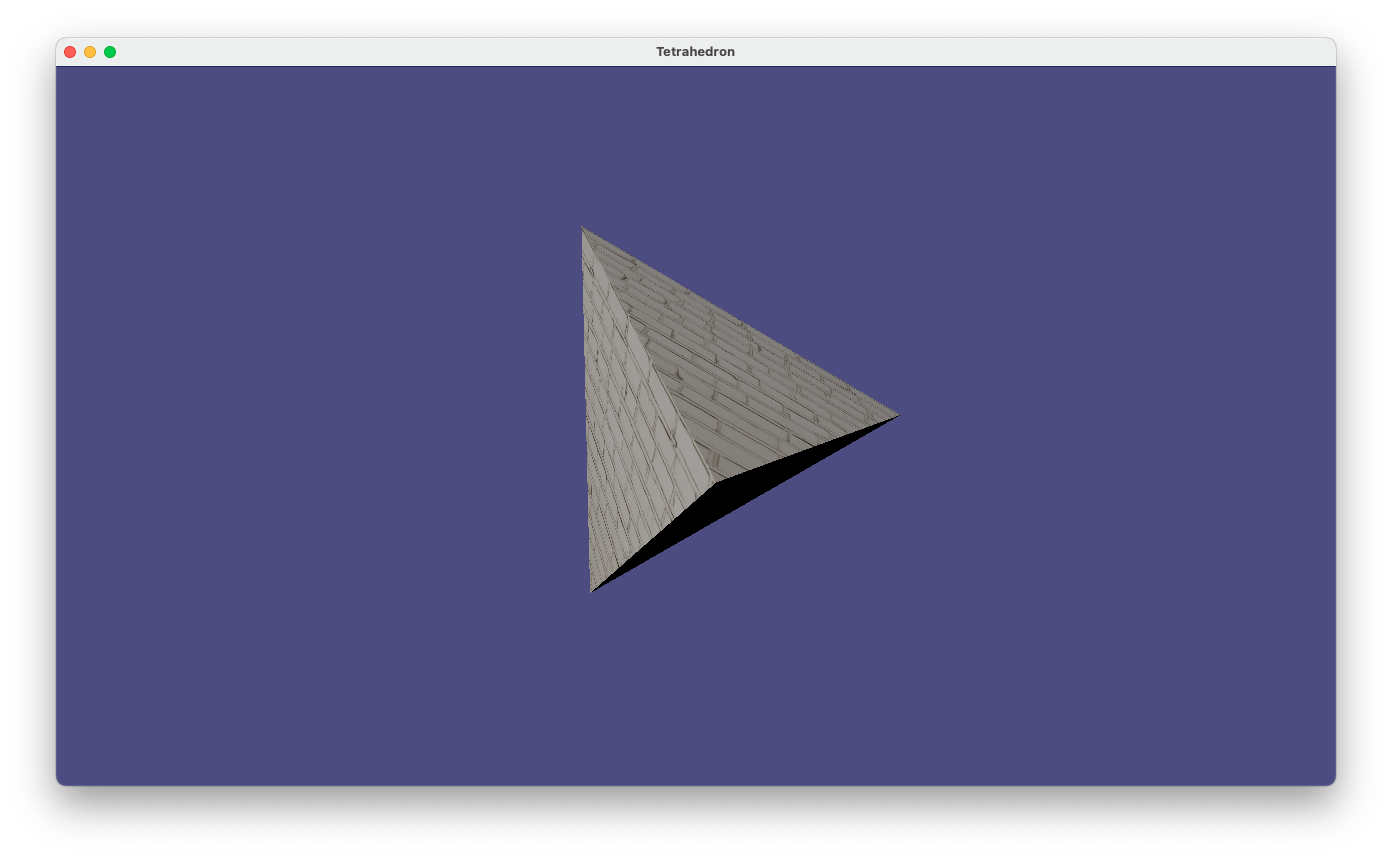Click the long bottom edge of the black face
Viewport: 1392px width, 860px height.
tap(745, 503)
